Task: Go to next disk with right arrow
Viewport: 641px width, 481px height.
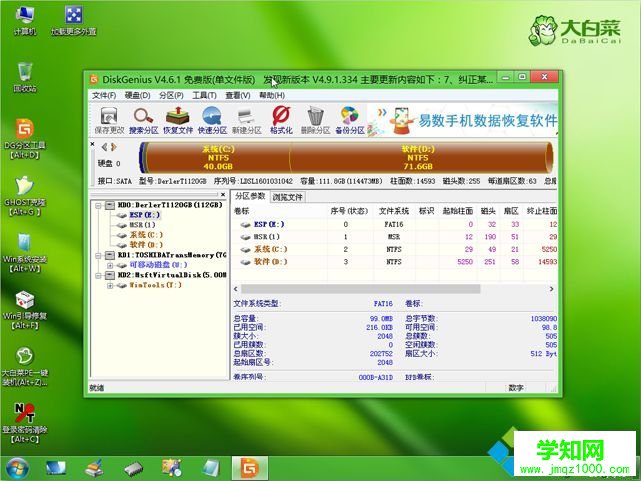Action: click(x=114, y=147)
